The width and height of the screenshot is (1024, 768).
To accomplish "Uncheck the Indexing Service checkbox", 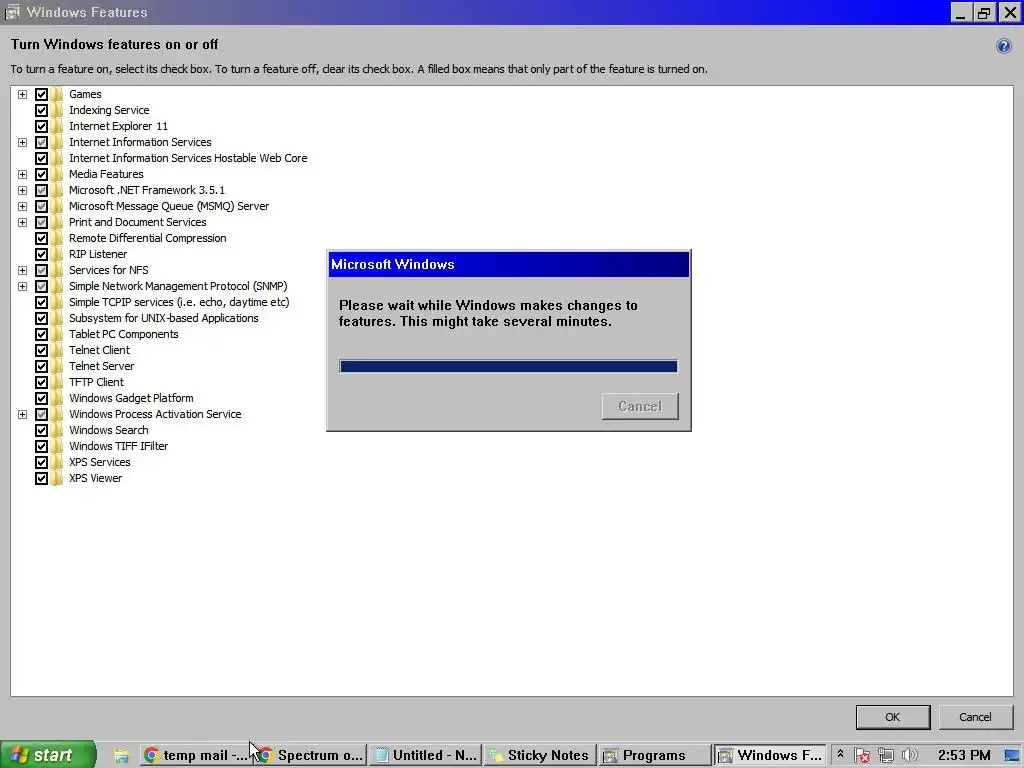I will pyautogui.click(x=41, y=110).
